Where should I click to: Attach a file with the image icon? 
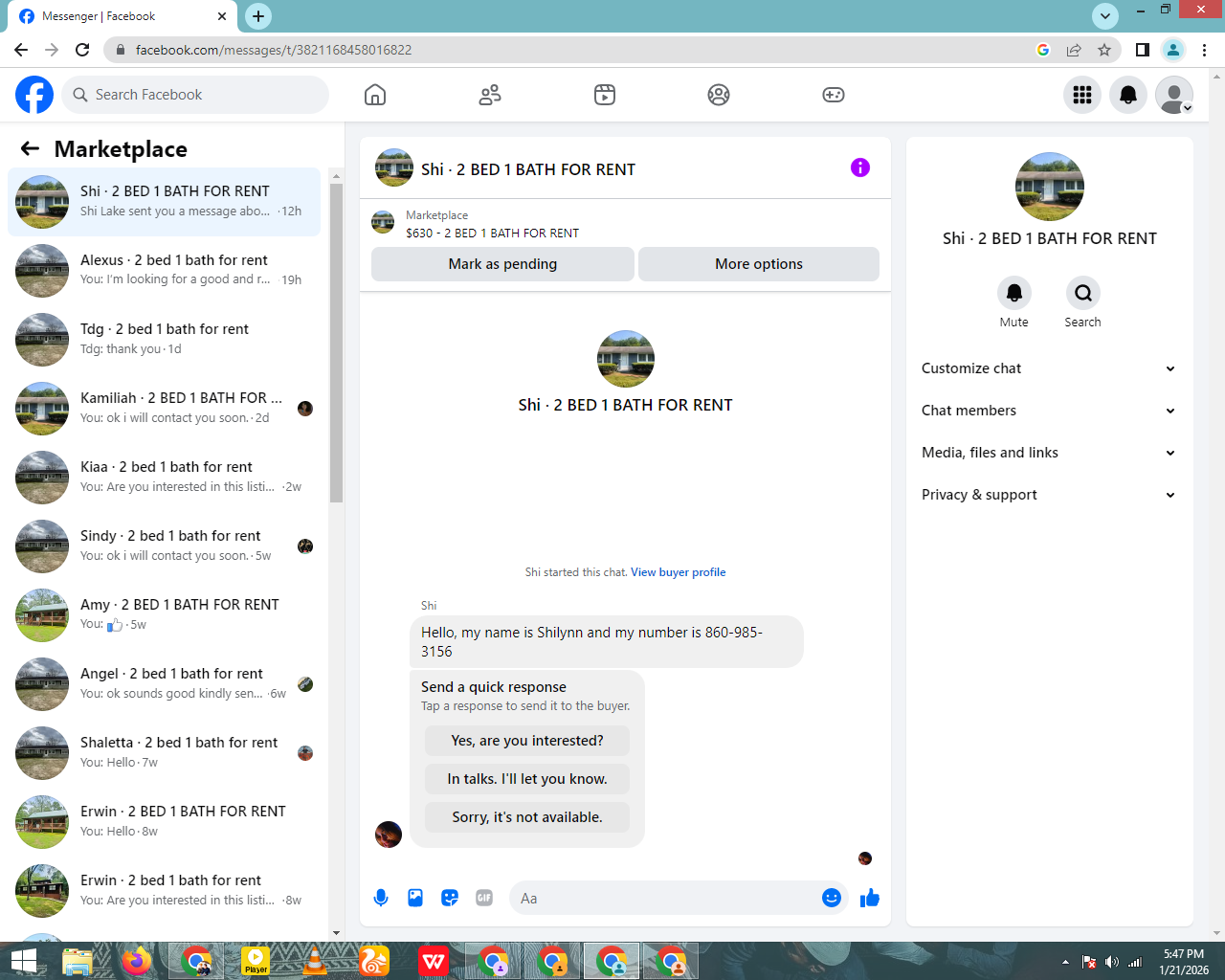pyautogui.click(x=415, y=898)
